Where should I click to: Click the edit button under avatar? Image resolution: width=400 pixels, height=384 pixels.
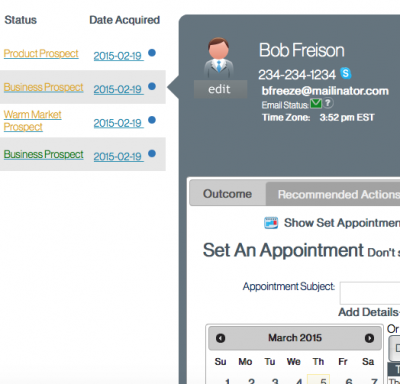point(220,89)
